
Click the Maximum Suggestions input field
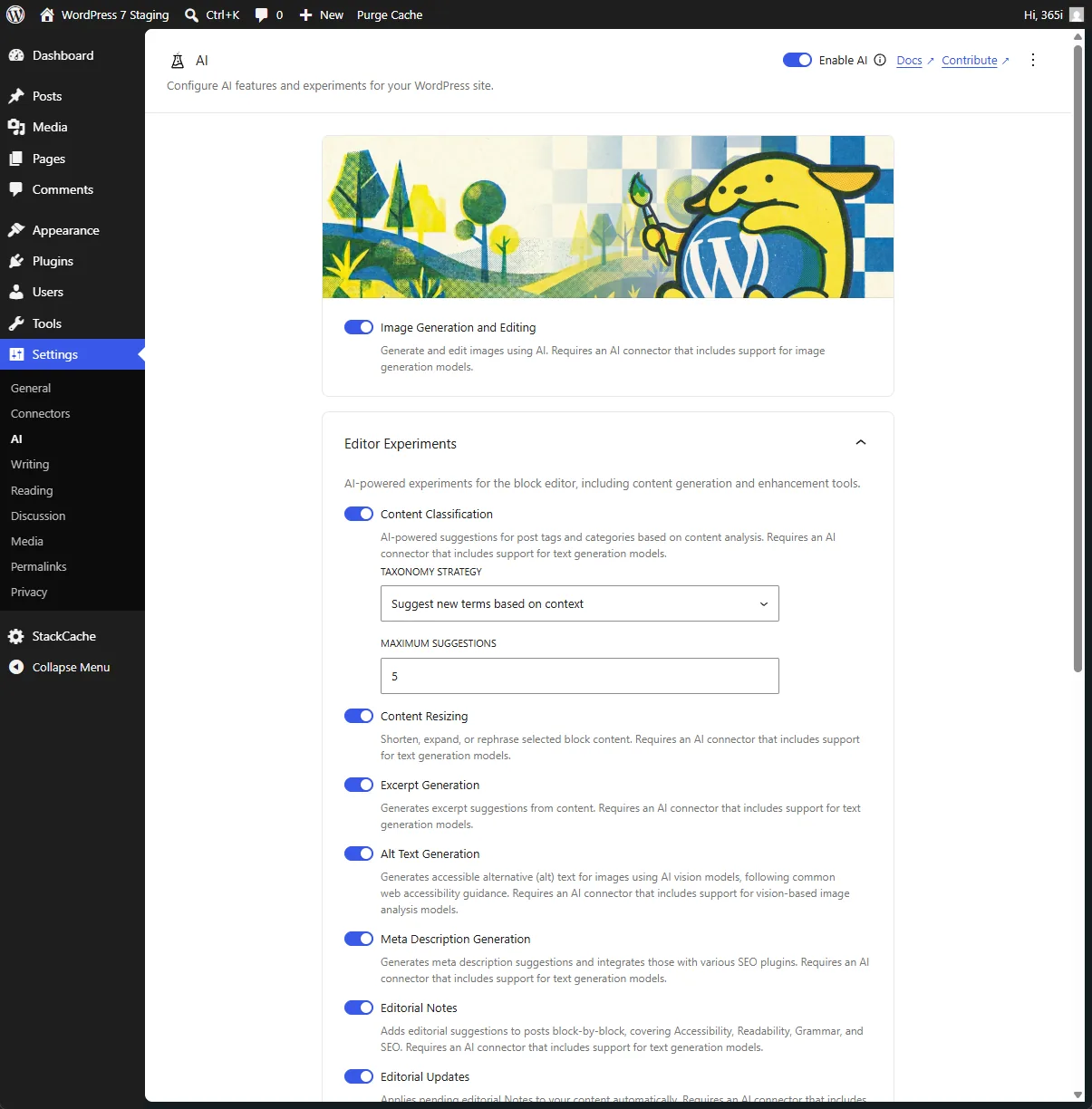[580, 676]
